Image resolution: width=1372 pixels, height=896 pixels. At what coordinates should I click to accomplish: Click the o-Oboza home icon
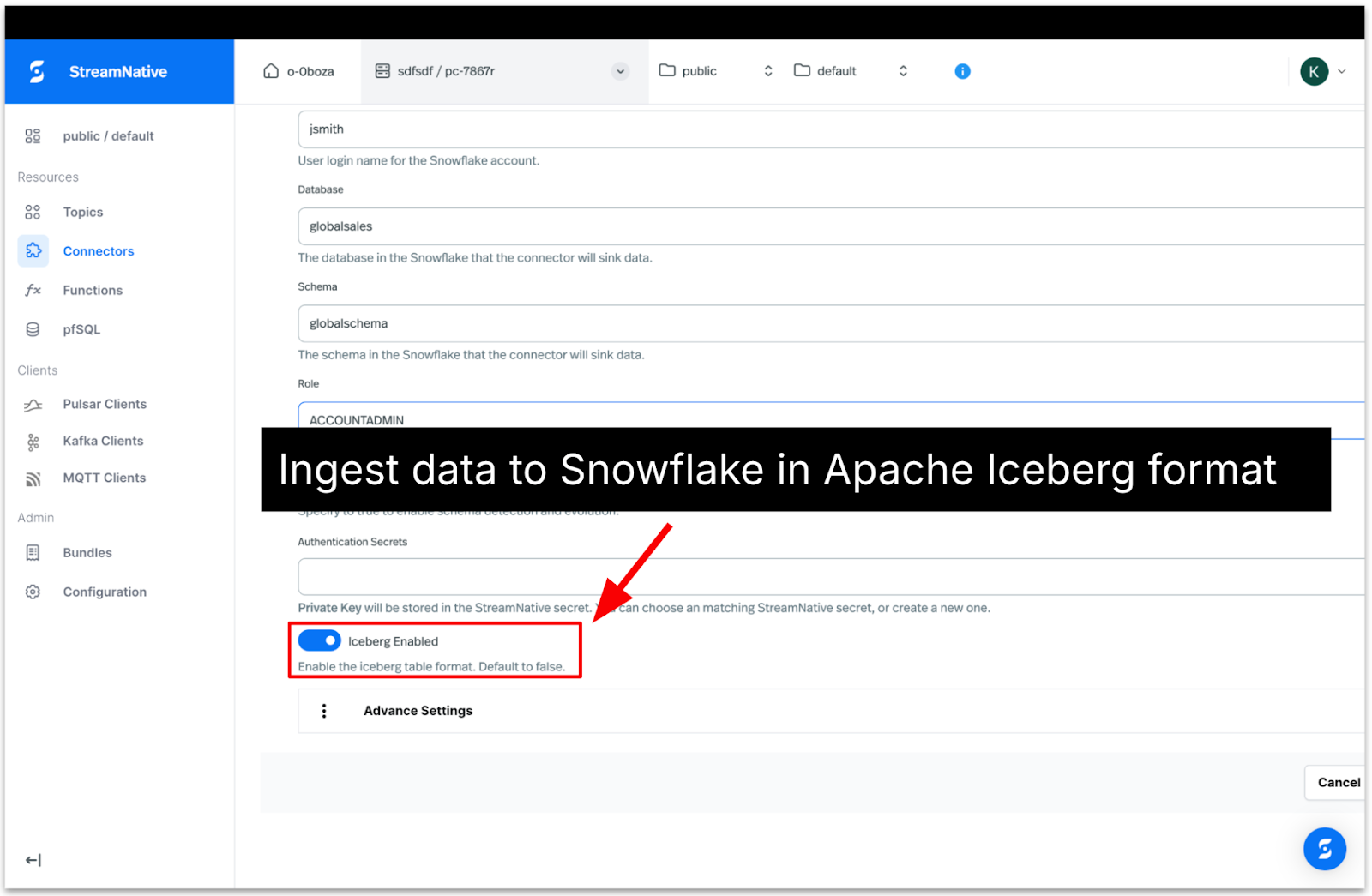271,71
